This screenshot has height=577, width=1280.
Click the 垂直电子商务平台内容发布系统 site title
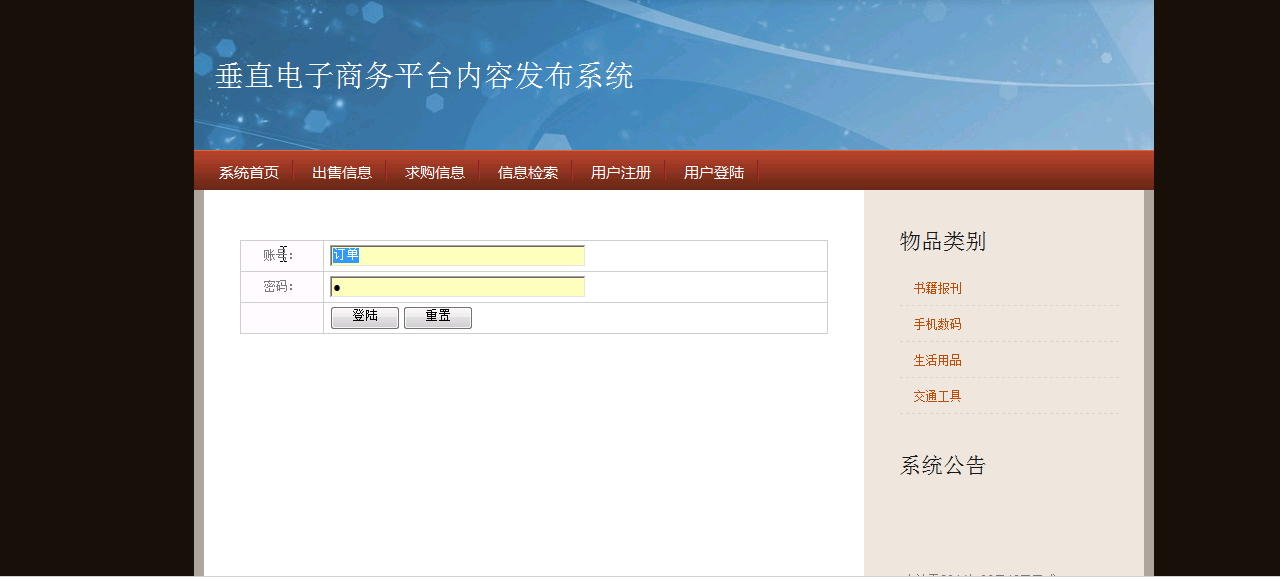(425, 76)
